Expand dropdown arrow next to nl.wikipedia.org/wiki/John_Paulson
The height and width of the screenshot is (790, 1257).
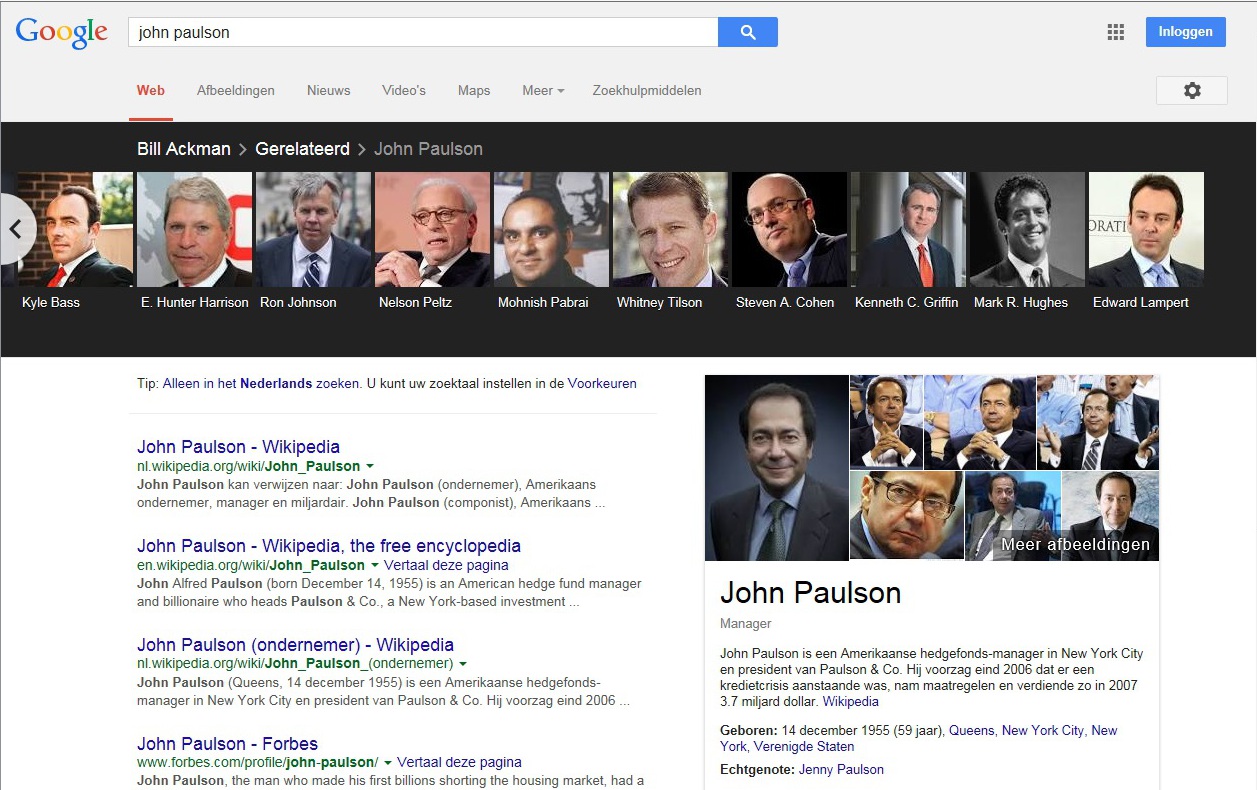click(370, 467)
